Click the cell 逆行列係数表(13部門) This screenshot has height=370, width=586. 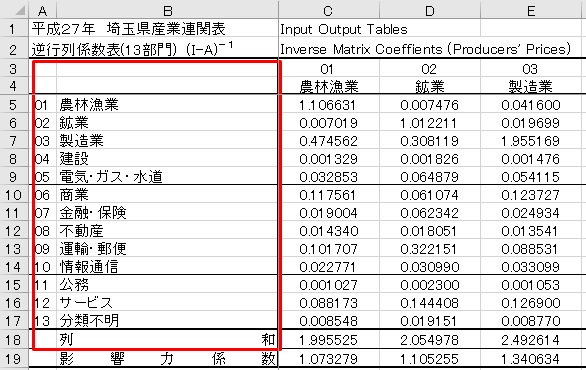point(132,49)
